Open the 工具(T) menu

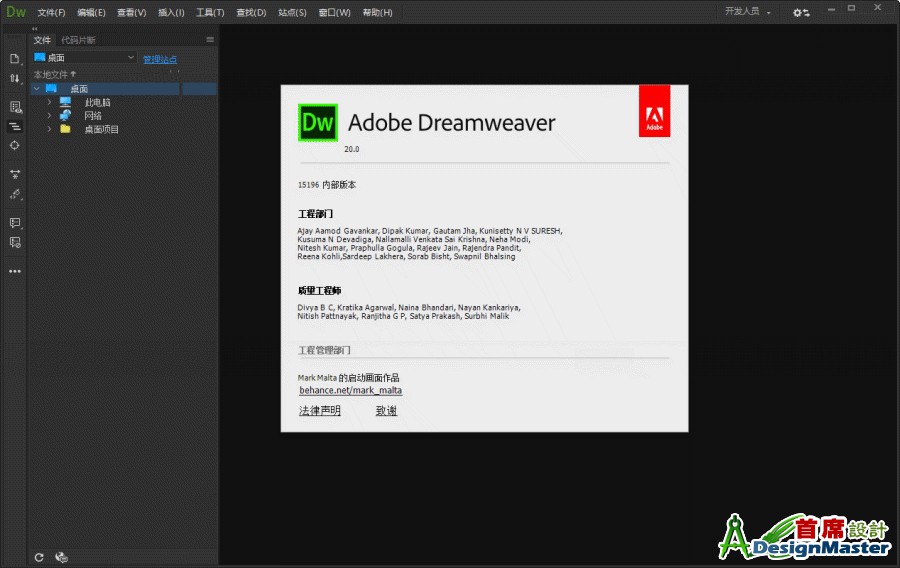(210, 12)
